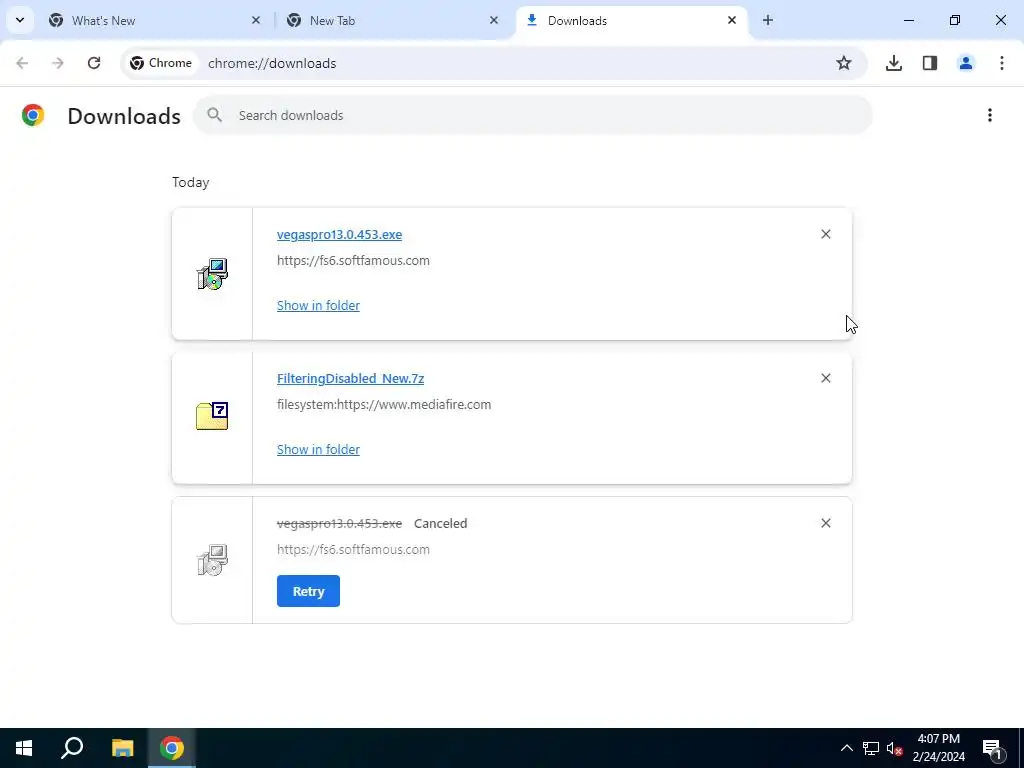Retry the canceled vegaspro download

click(x=308, y=591)
